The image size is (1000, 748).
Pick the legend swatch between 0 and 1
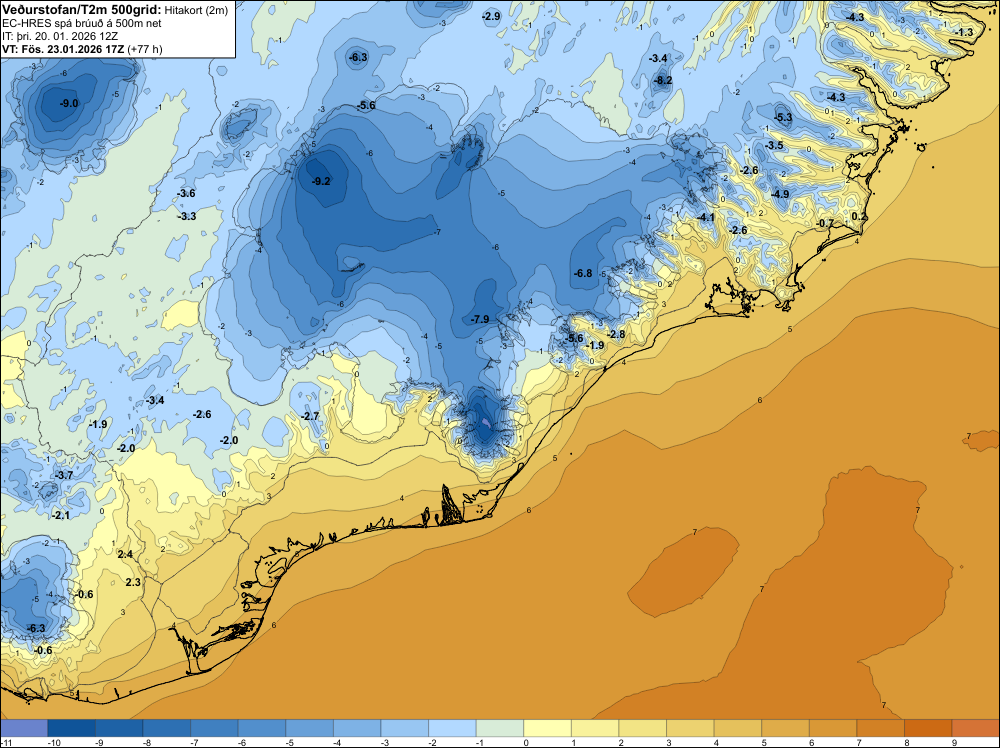point(548,727)
